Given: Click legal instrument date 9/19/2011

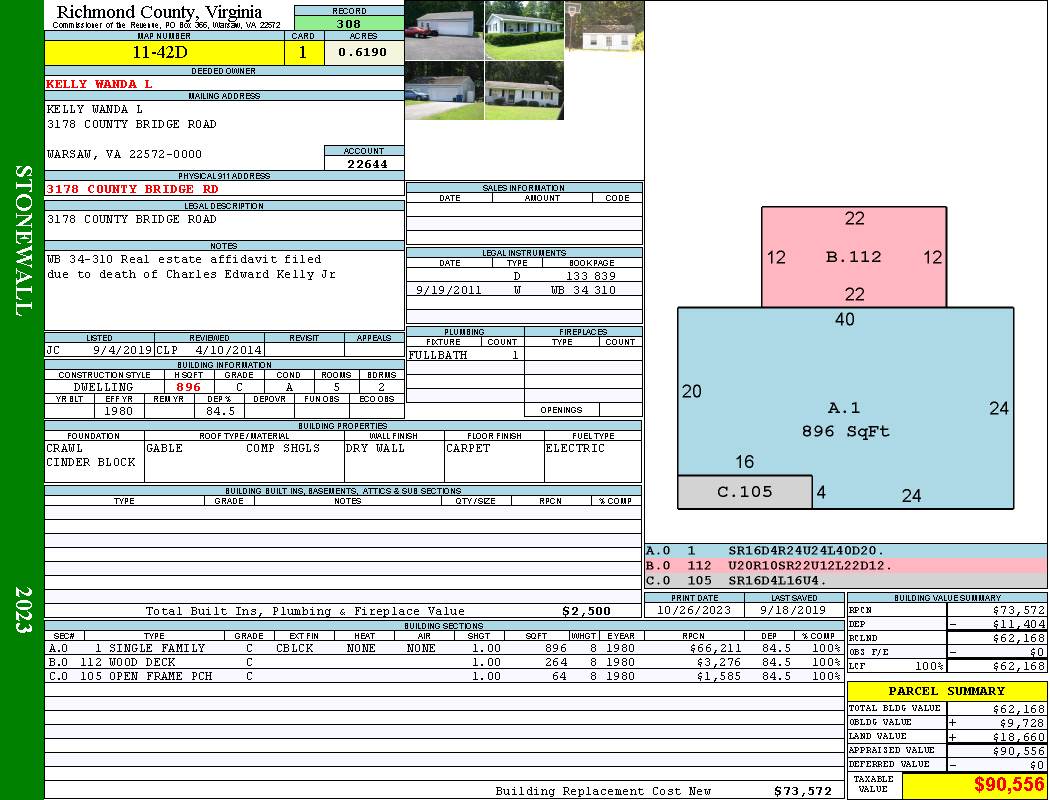Looking at the screenshot, I should pos(448,290).
